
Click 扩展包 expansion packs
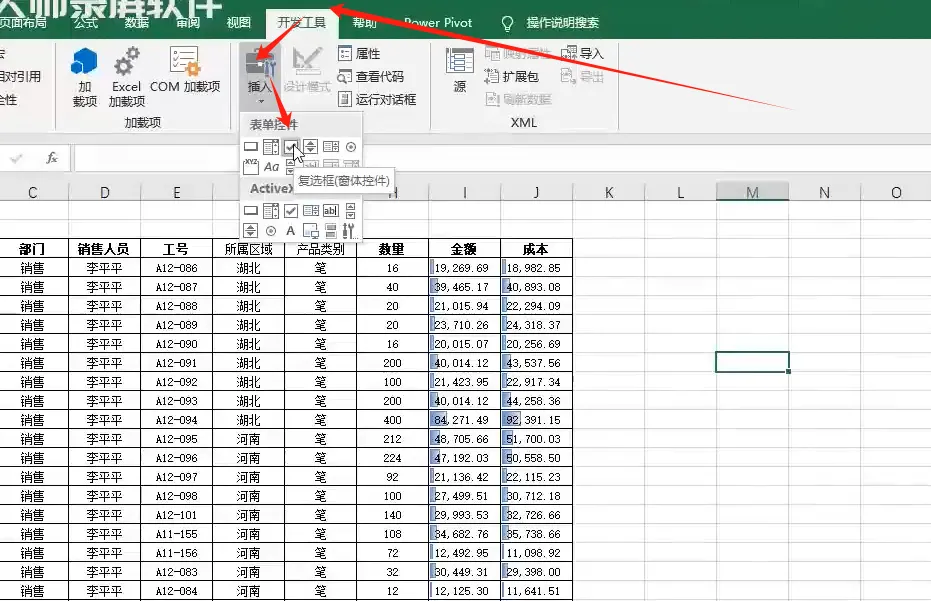(511, 77)
